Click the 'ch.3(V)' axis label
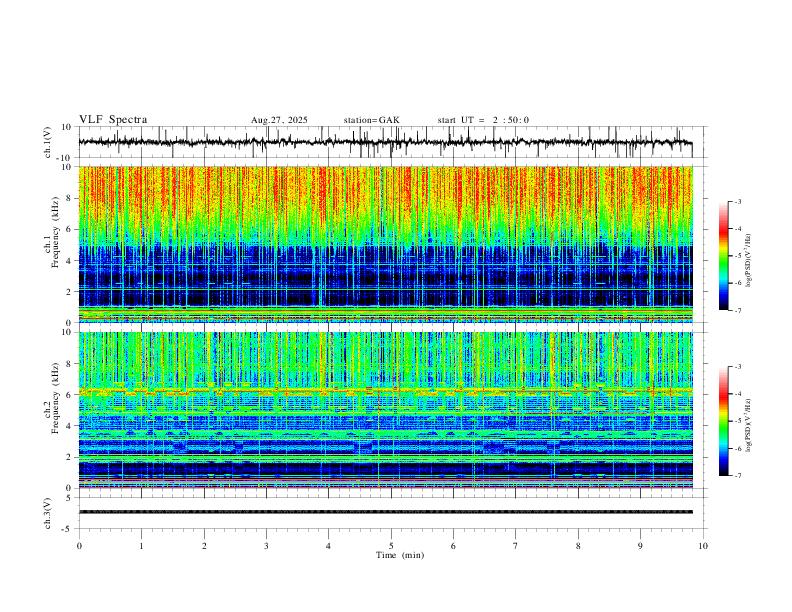The width and height of the screenshot is (792, 612). pos(48,513)
